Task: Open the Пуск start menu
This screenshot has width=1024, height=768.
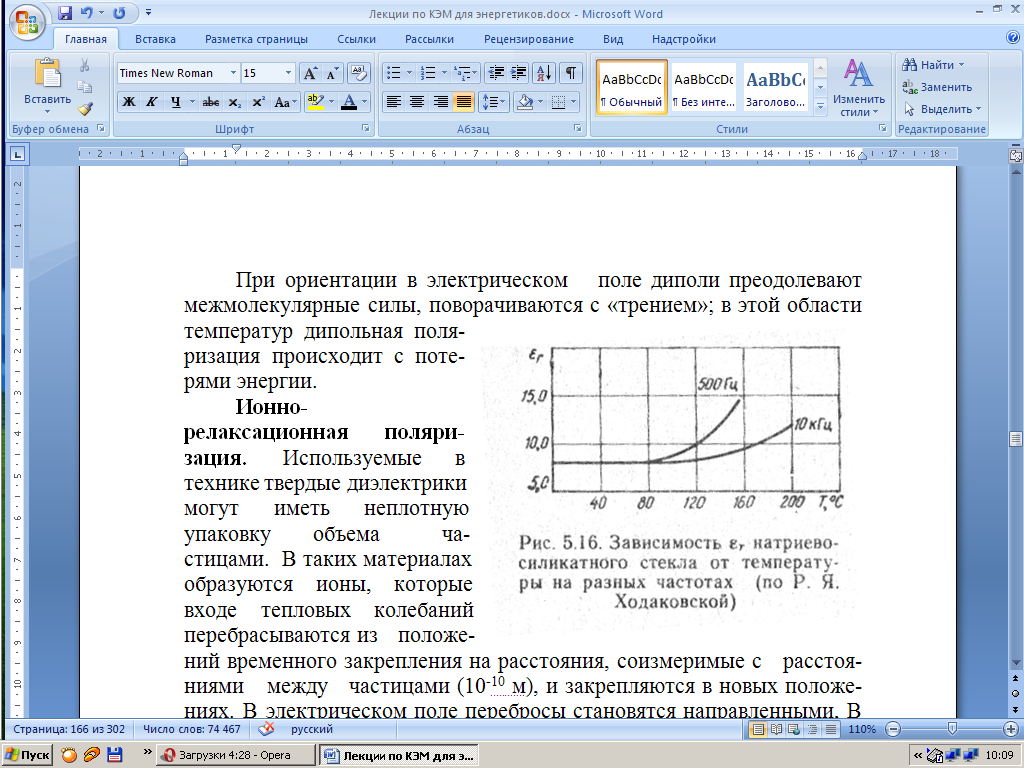Action: (x=27, y=755)
